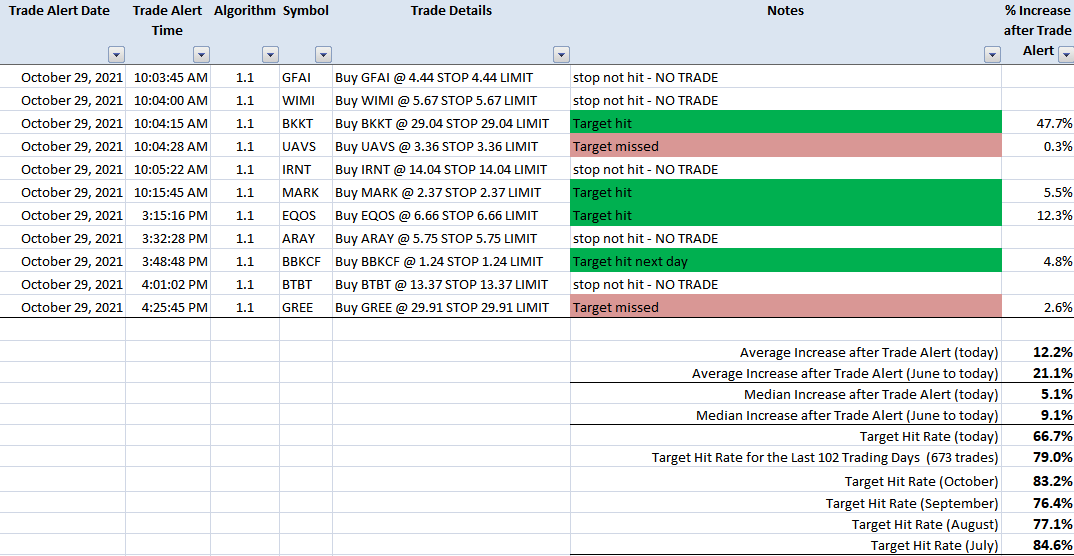This screenshot has height=556, width=1074.
Task: Click the Average Increase after Trade Alert (today) label
Action: pos(869,353)
